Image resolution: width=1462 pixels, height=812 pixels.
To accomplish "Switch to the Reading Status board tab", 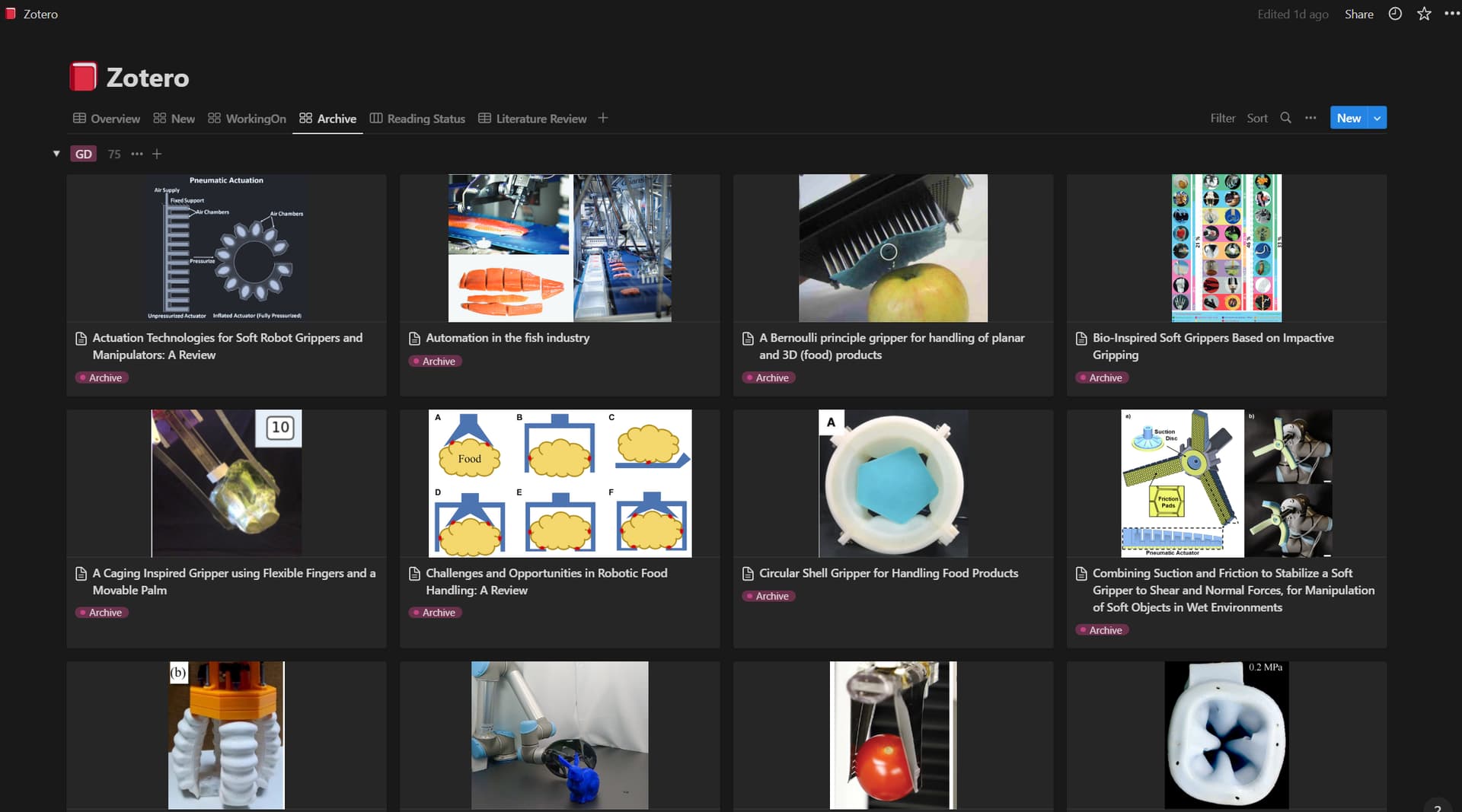I will 417,119.
